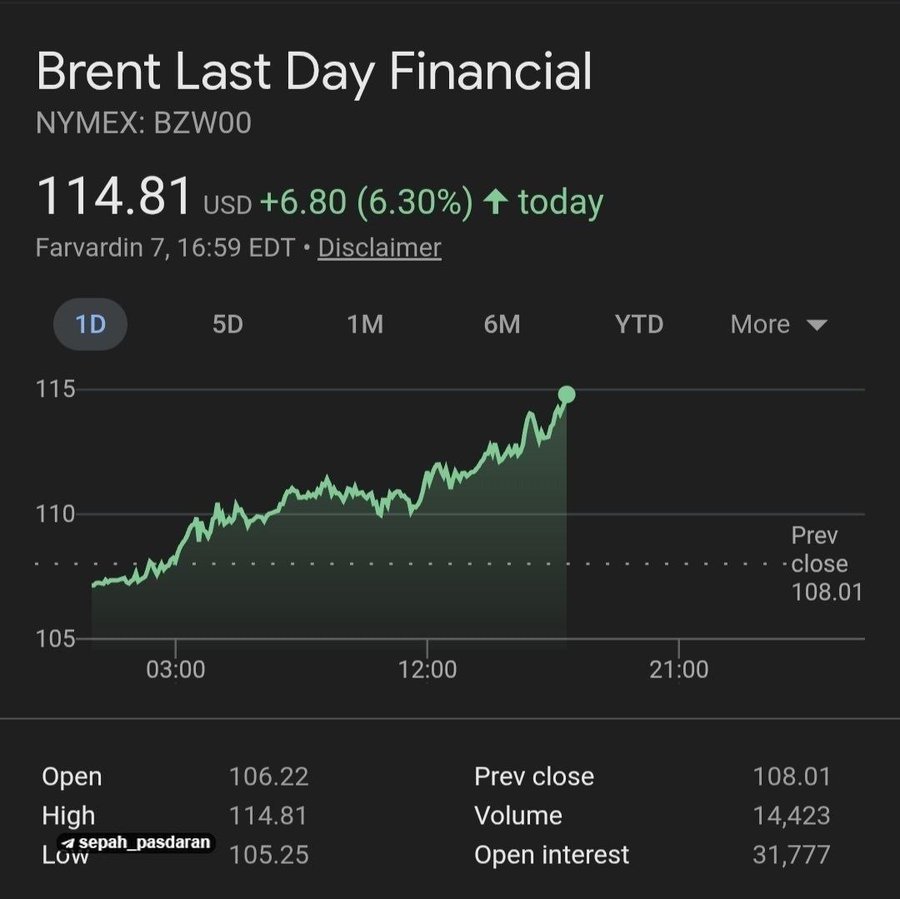Viewport: 900px width, 899px height.
Task: Show the YTD performance view
Action: pos(639,324)
